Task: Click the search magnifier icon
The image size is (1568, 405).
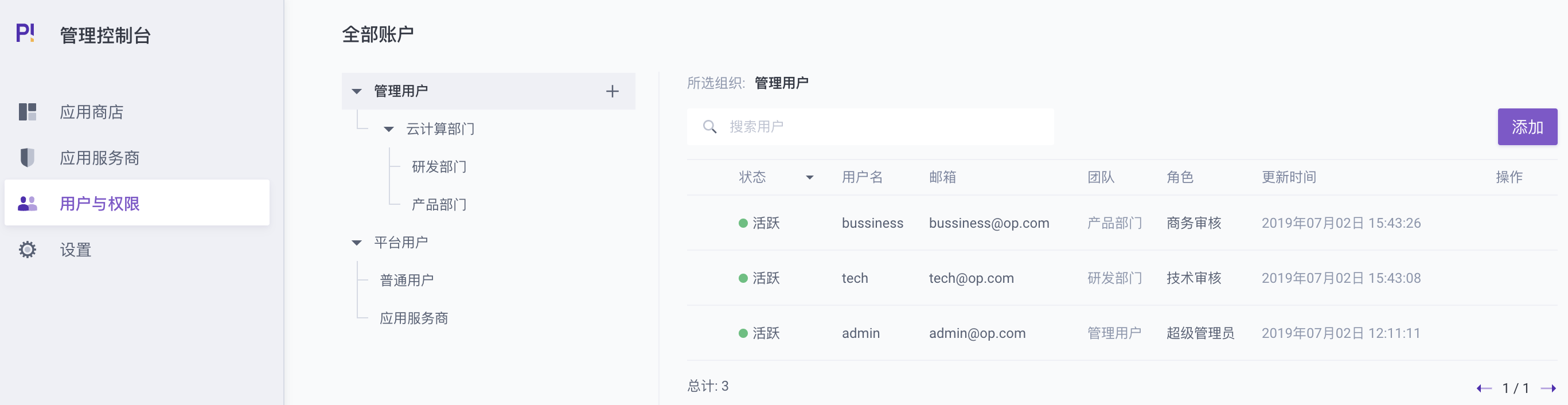Action: (710, 127)
